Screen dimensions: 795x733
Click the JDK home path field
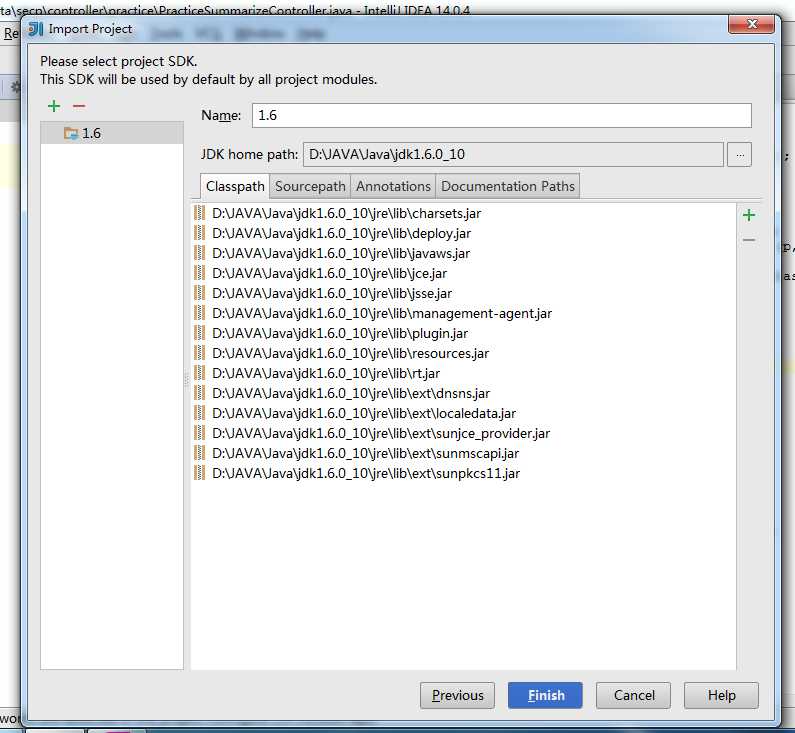point(513,154)
